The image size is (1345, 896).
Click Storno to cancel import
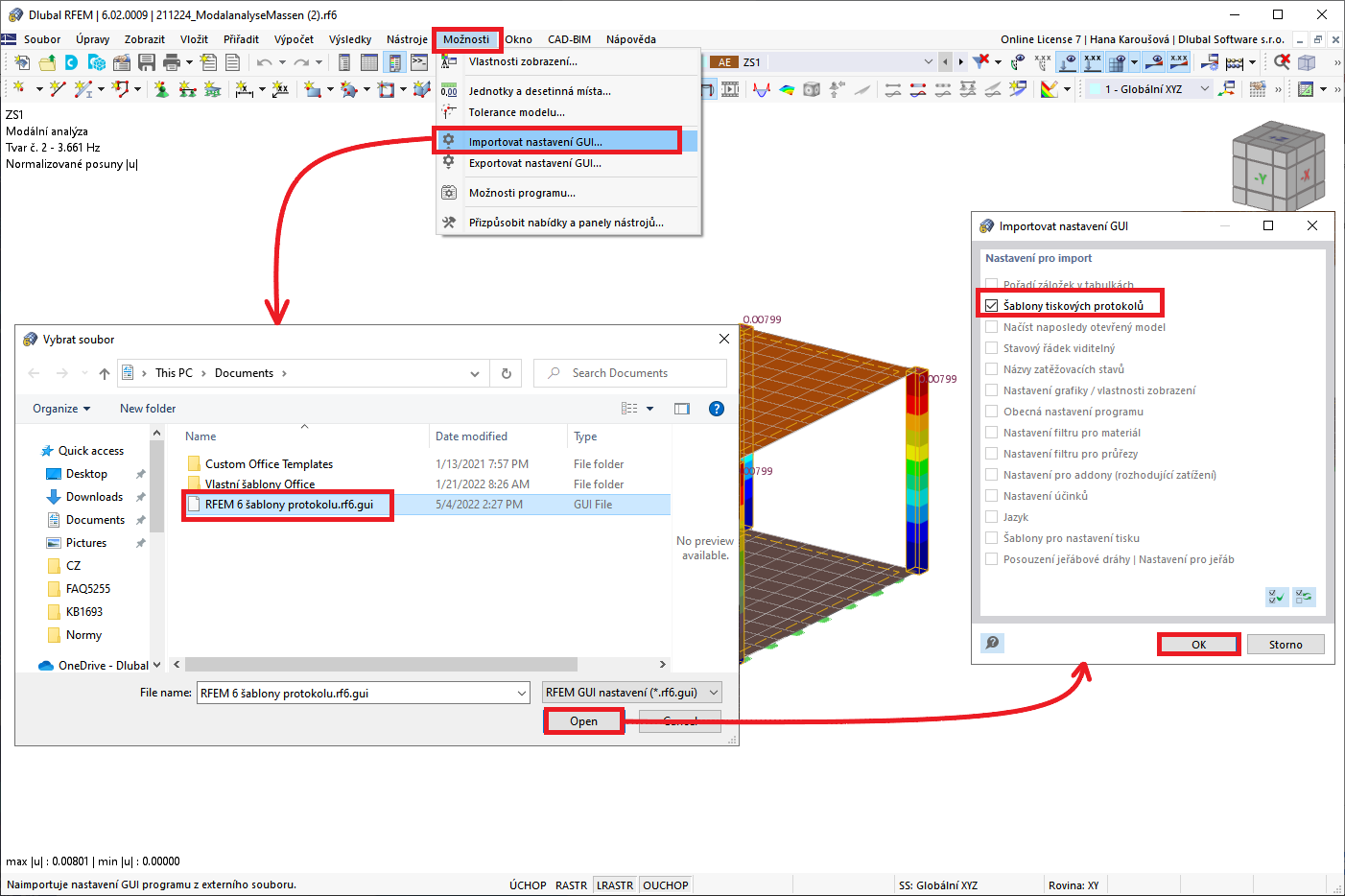pyautogui.click(x=1286, y=645)
